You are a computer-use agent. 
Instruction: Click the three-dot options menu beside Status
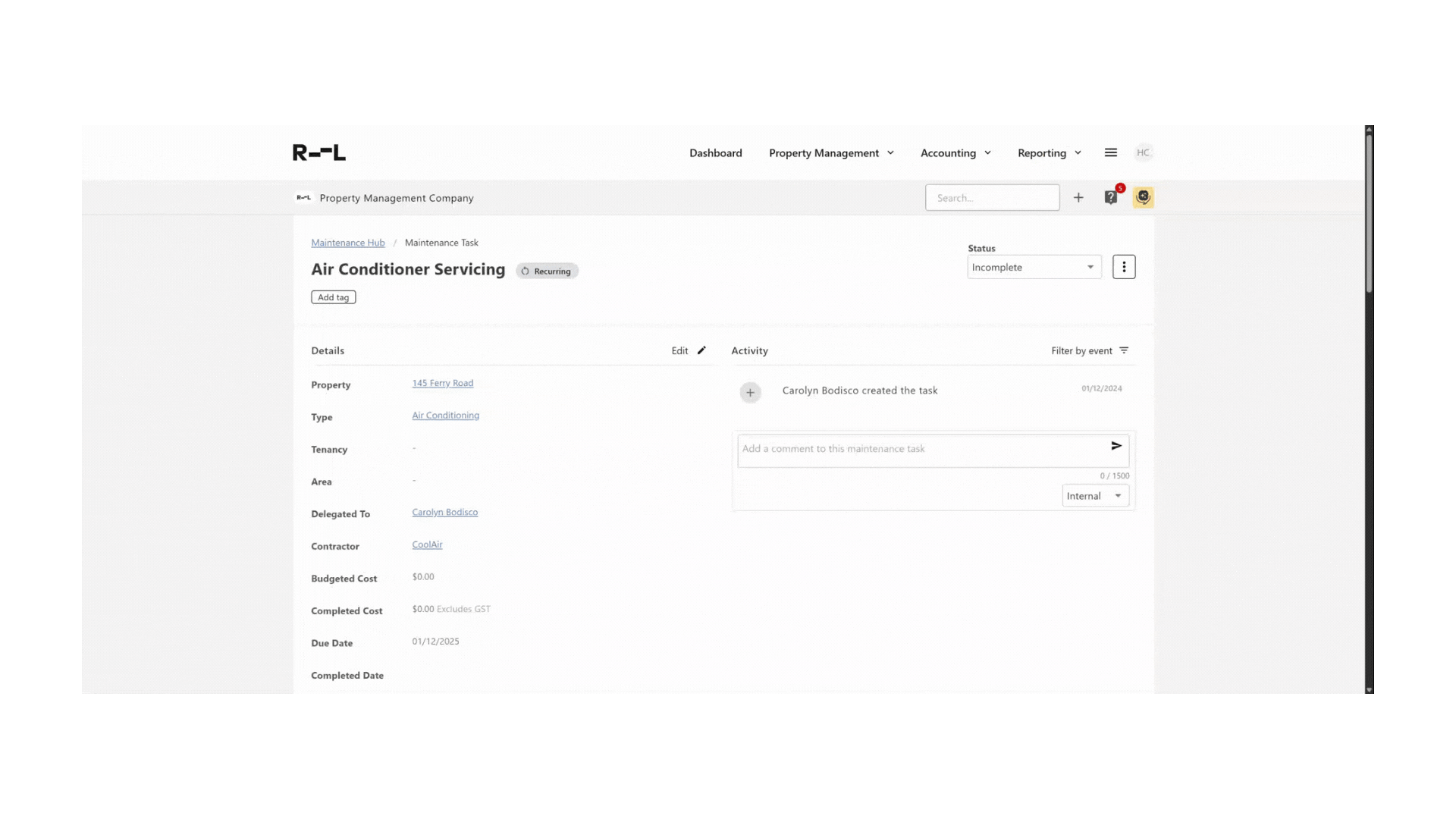(x=1124, y=266)
